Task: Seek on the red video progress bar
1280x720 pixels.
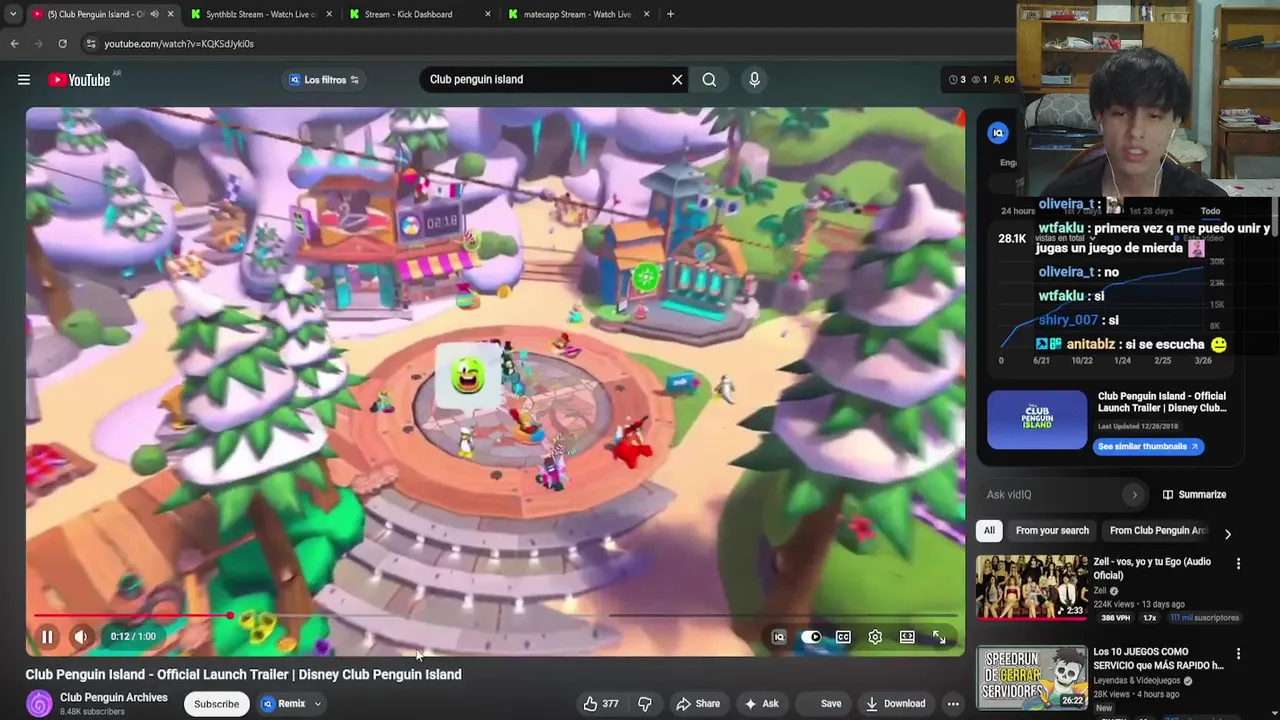Action: (495, 616)
